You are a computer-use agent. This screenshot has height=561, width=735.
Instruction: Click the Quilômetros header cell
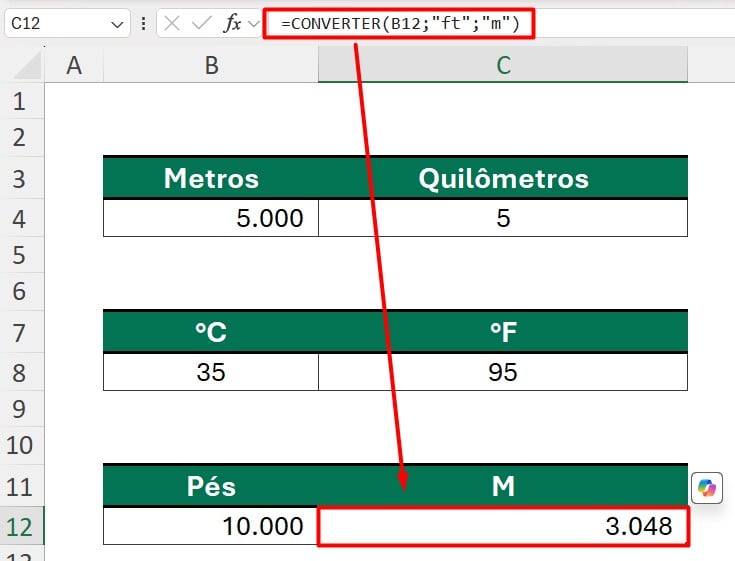(503, 178)
